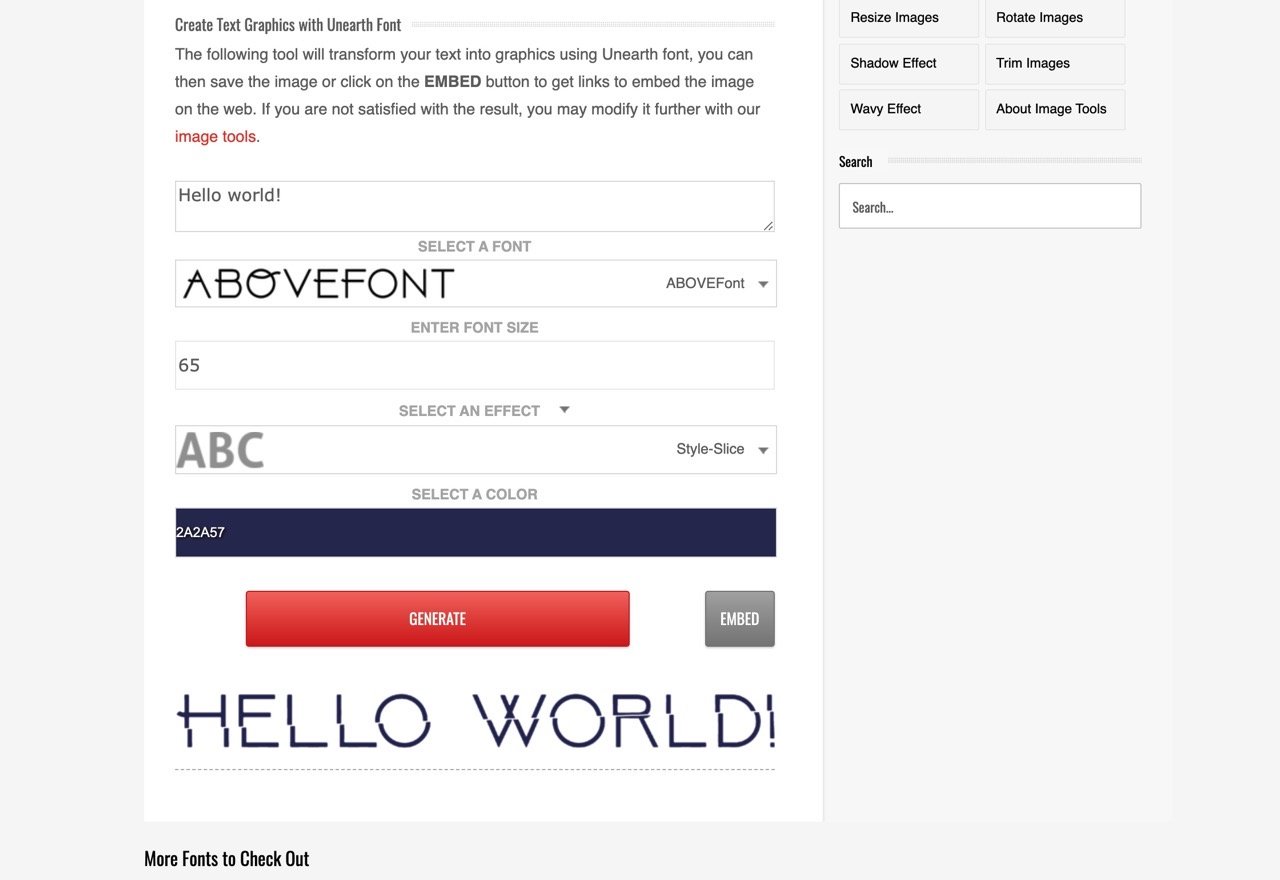The height and width of the screenshot is (880, 1280).
Task: Click the generated HELLO WORLD! image
Action: pos(475,720)
